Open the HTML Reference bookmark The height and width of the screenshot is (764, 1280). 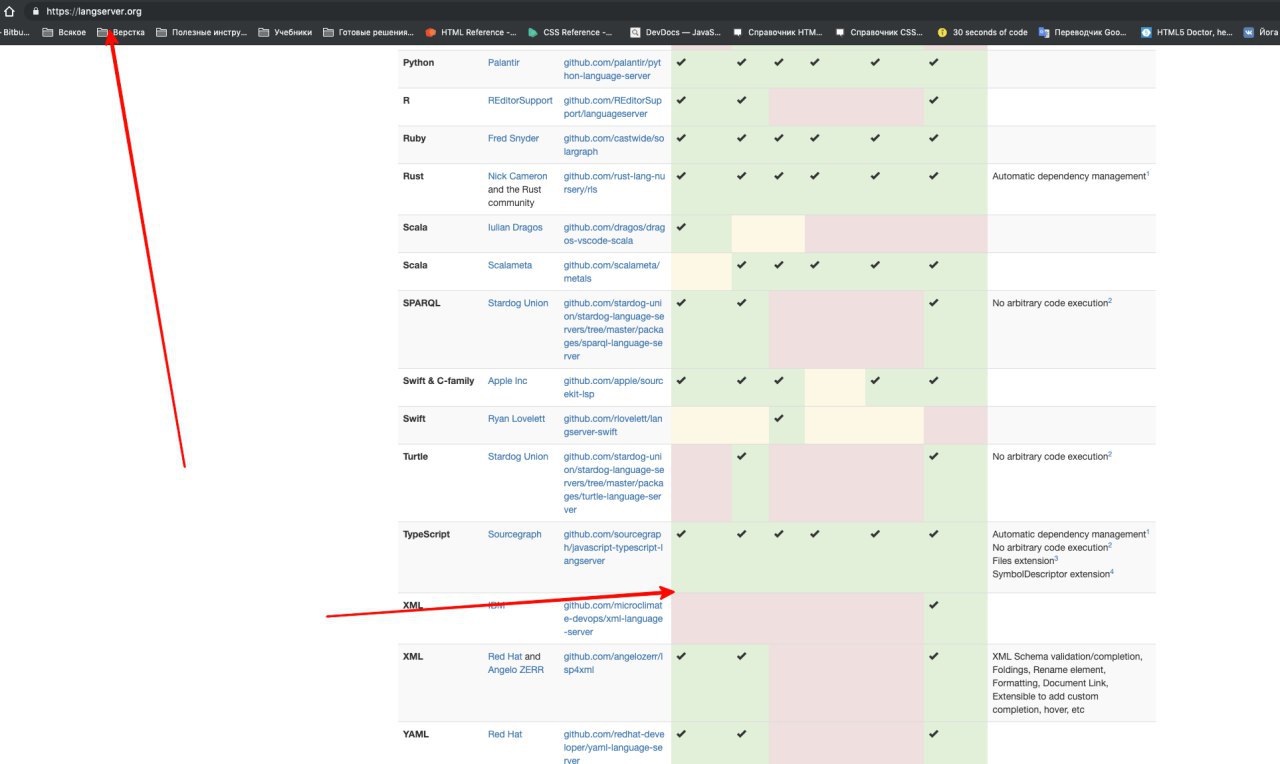tap(471, 32)
